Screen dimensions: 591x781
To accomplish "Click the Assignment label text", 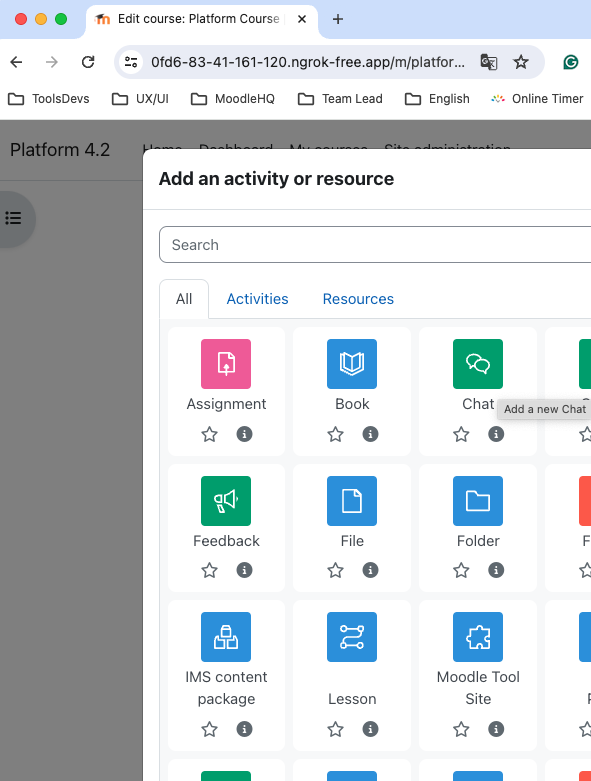I will [226, 404].
